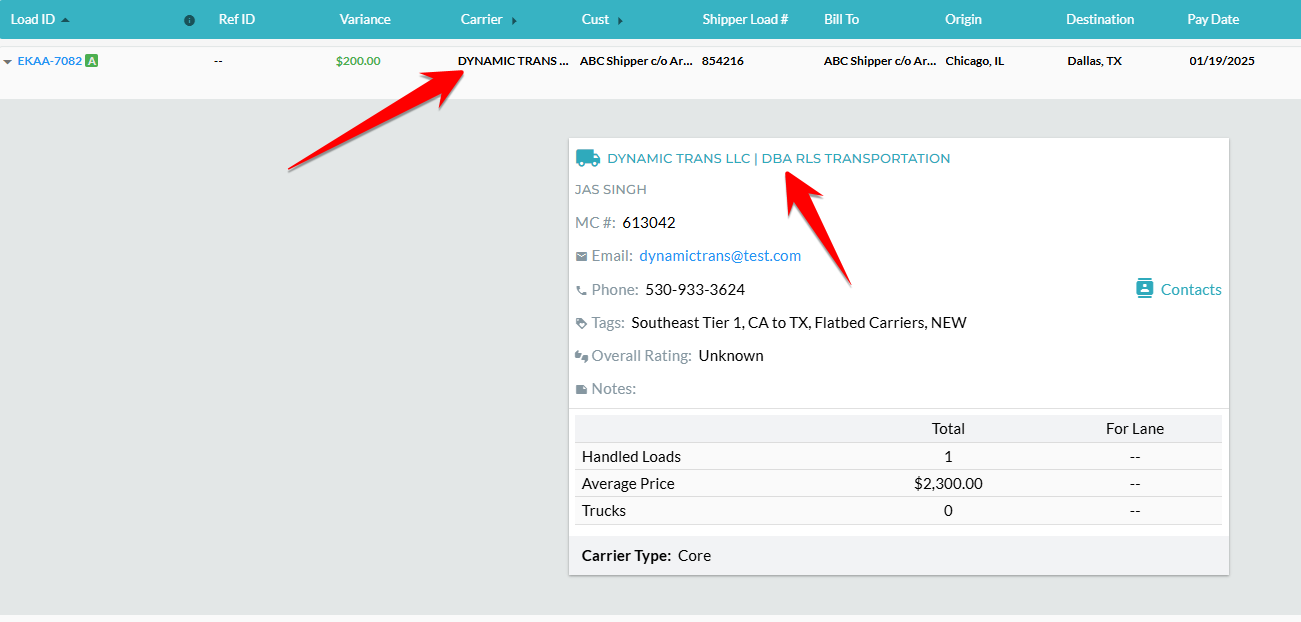The image size is (1301, 622).
Task: Click the contact name JAS SINGH
Action: 611,190
